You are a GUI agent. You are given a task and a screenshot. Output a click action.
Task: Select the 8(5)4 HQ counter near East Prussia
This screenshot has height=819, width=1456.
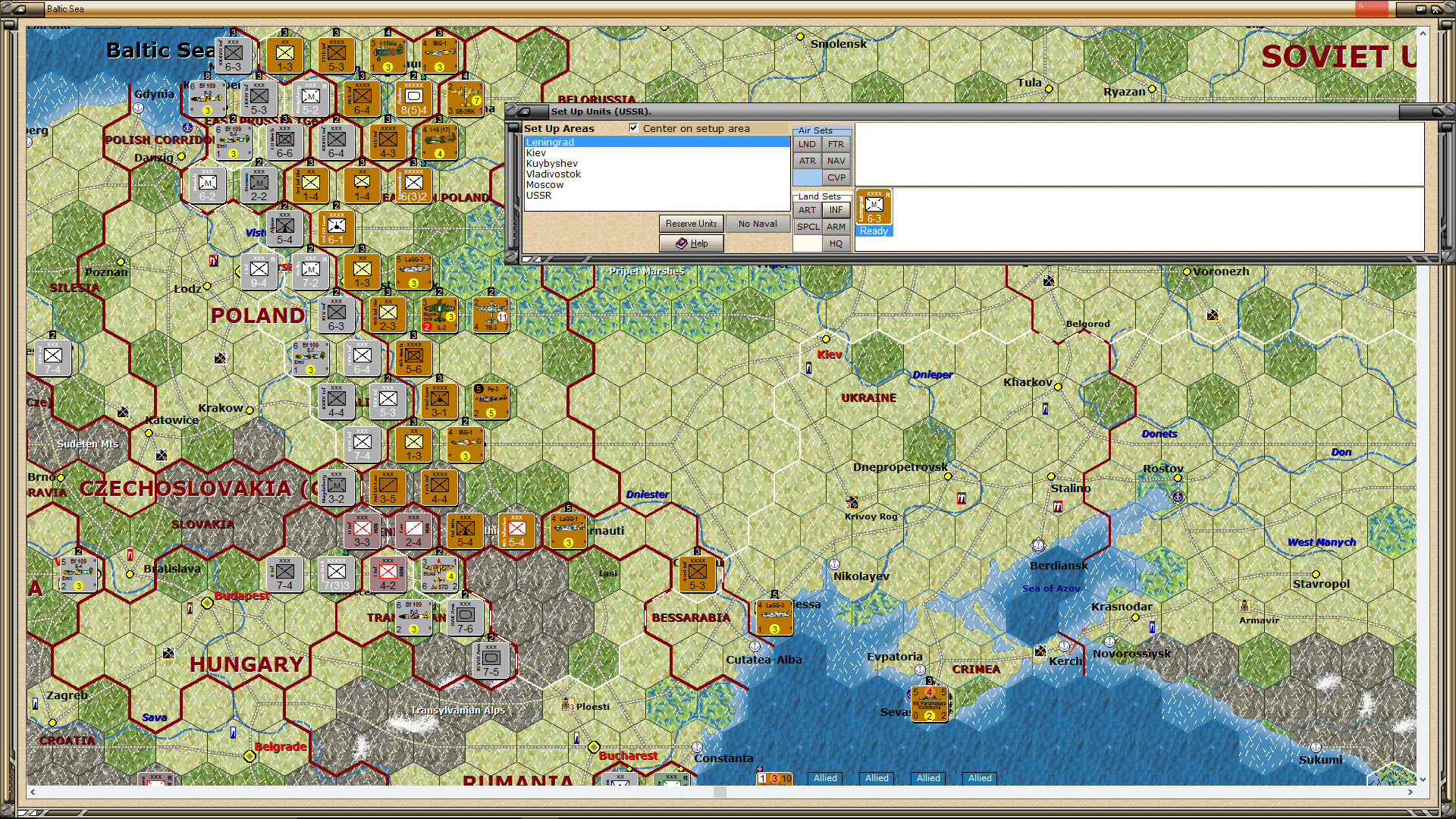(x=414, y=99)
